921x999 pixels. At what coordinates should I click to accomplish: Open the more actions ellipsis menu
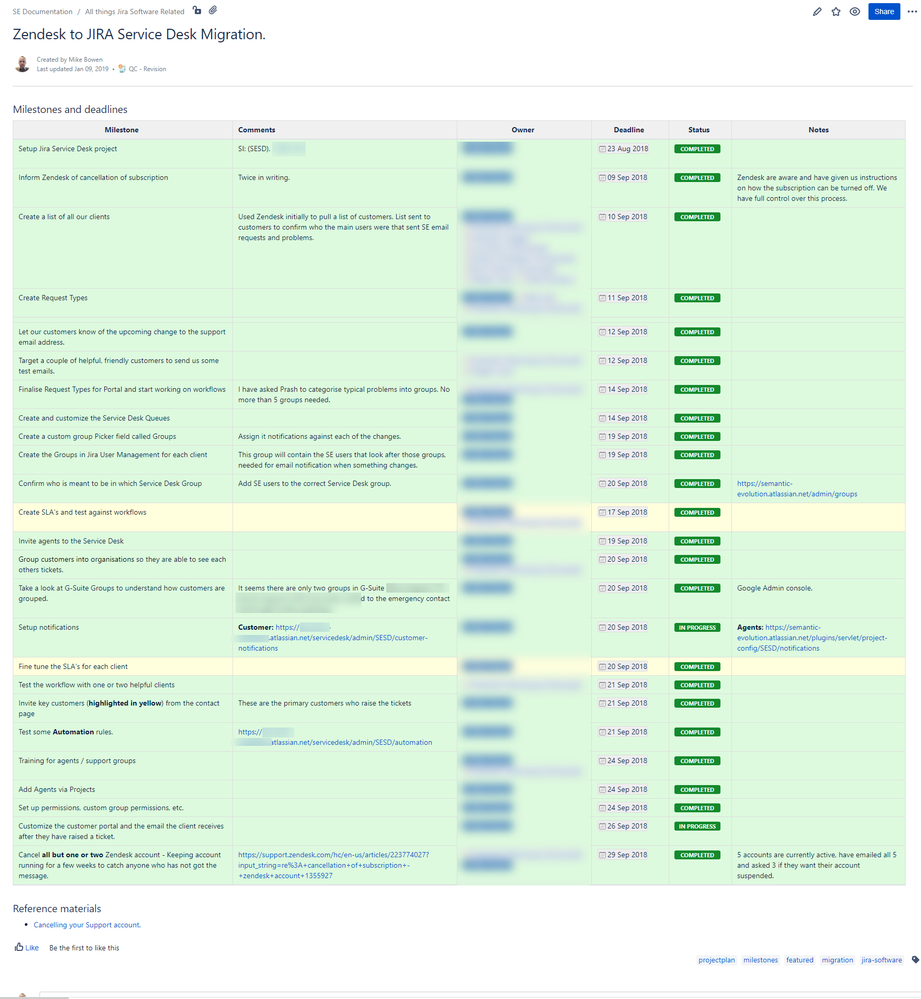(x=912, y=11)
